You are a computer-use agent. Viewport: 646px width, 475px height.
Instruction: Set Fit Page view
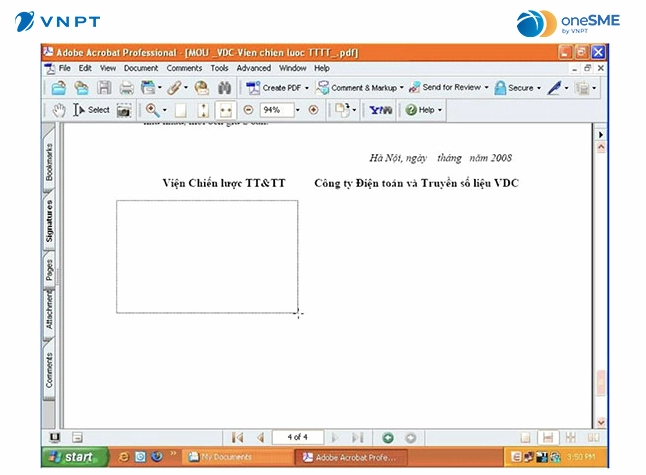coord(203,110)
